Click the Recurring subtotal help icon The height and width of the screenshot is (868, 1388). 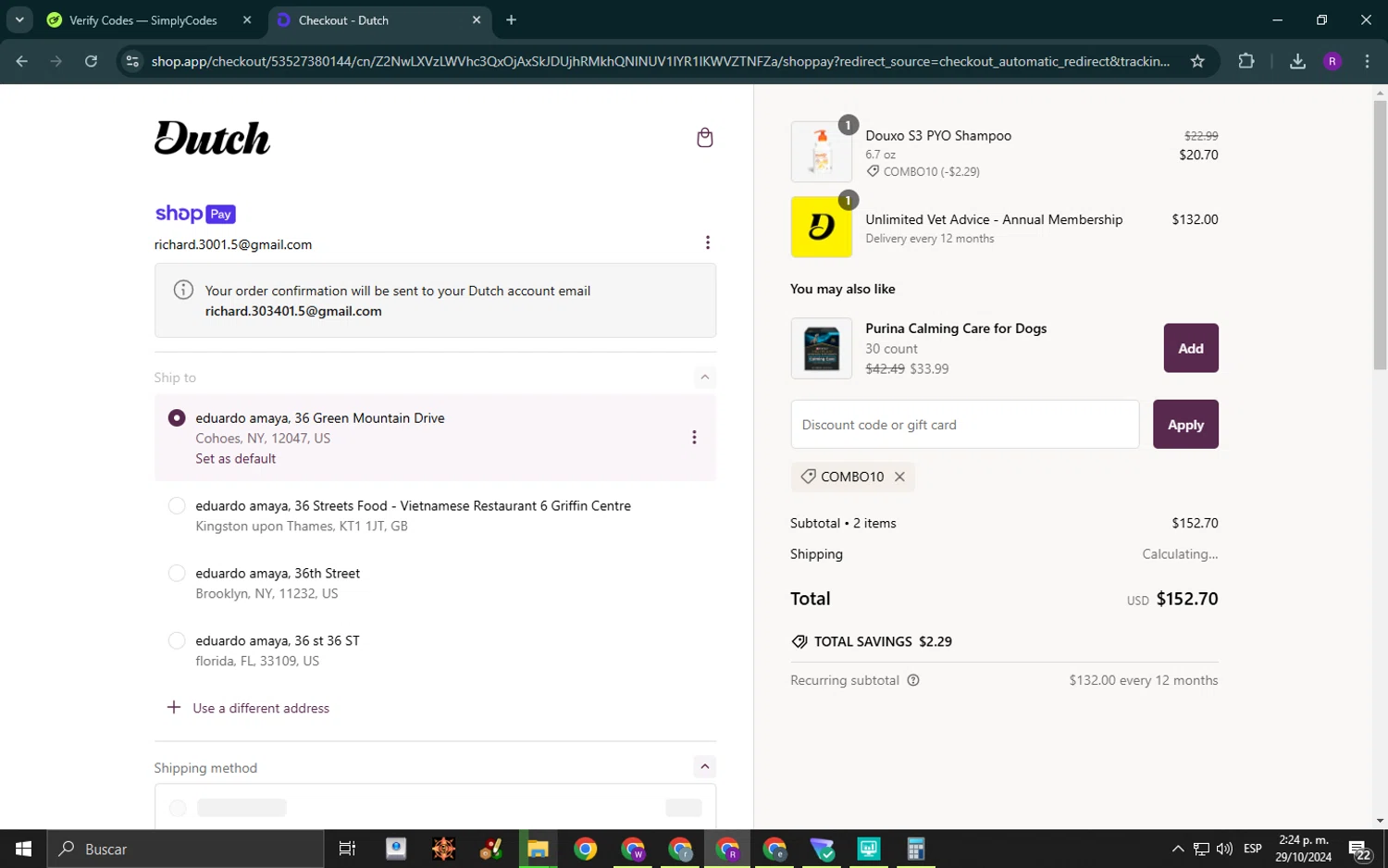(x=913, y=680)
